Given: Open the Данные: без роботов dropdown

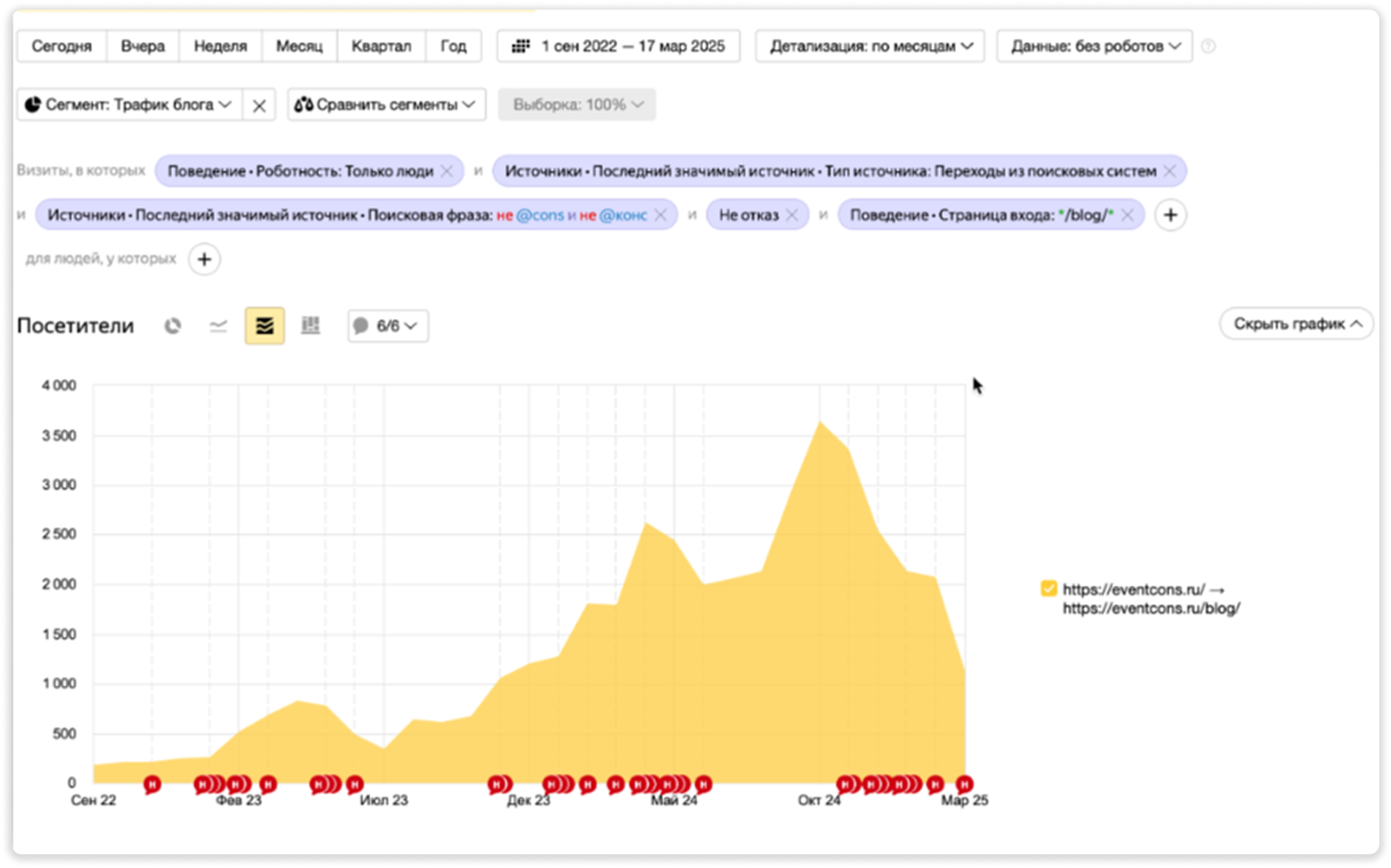Looking at the screenshot, I should (x=1094, y=46).
